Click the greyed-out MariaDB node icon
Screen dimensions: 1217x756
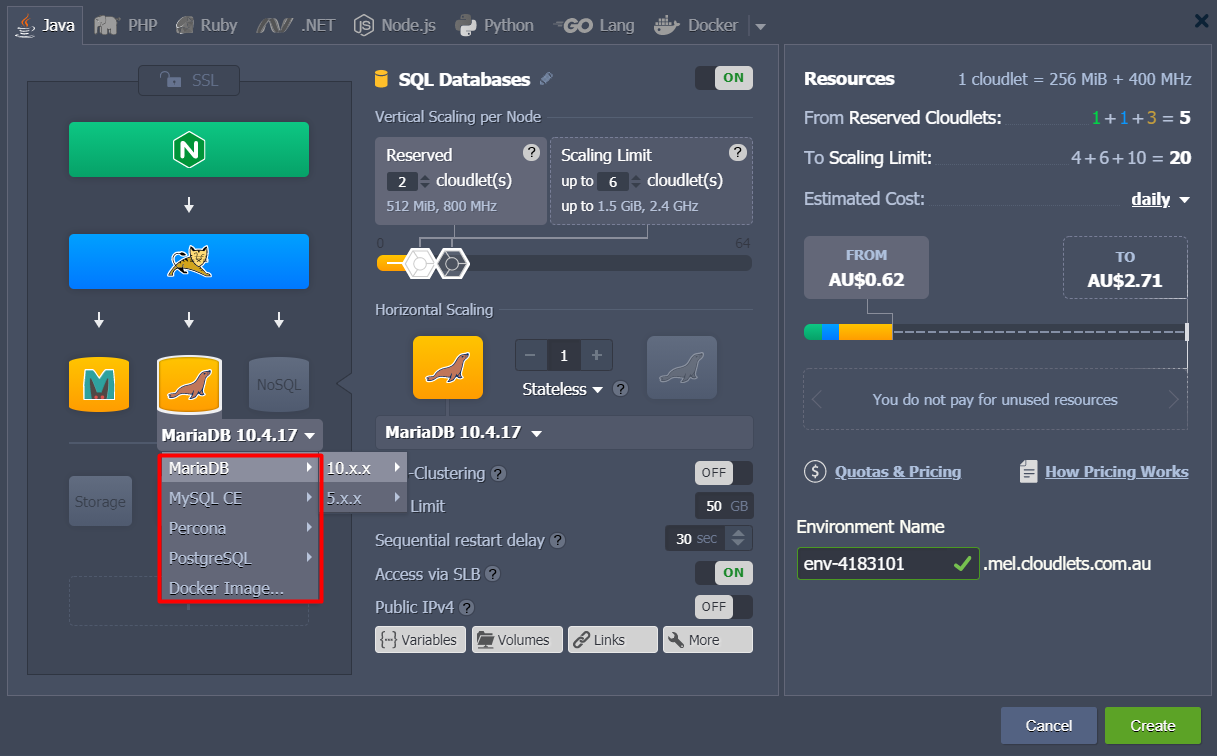tap(682, 368)
